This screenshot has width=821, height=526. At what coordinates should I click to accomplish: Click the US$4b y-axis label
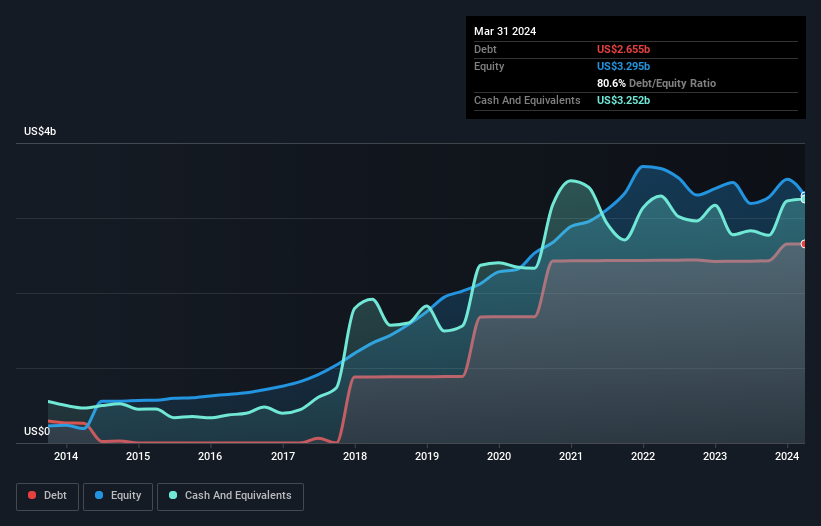40,131
